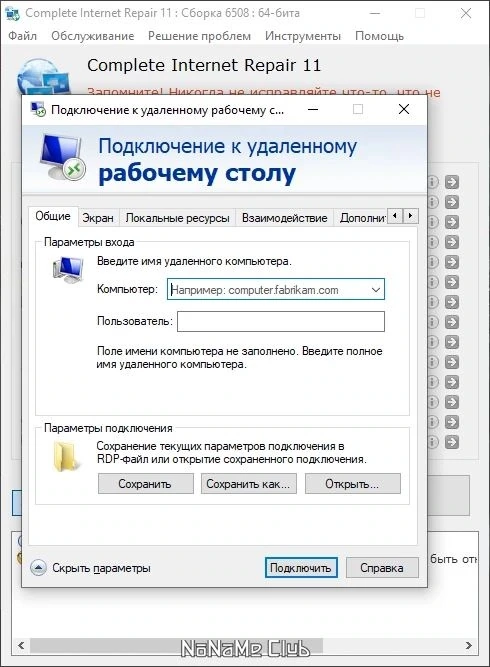Click the Сохранить как... button
This screenshot has height=667, width=490.
tap(248, 484)
